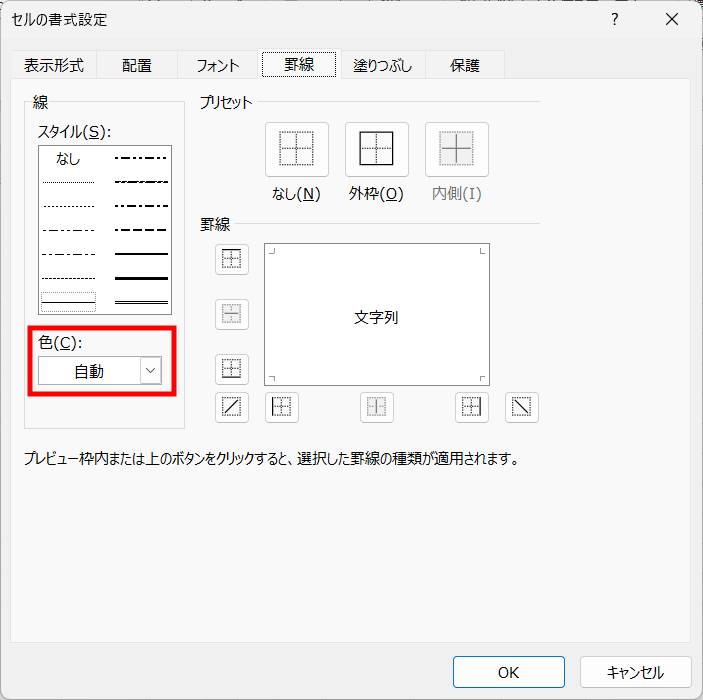This screenshot has width=703, height=700.
Task: Switch to the 保護 tab
Action: 465,65
